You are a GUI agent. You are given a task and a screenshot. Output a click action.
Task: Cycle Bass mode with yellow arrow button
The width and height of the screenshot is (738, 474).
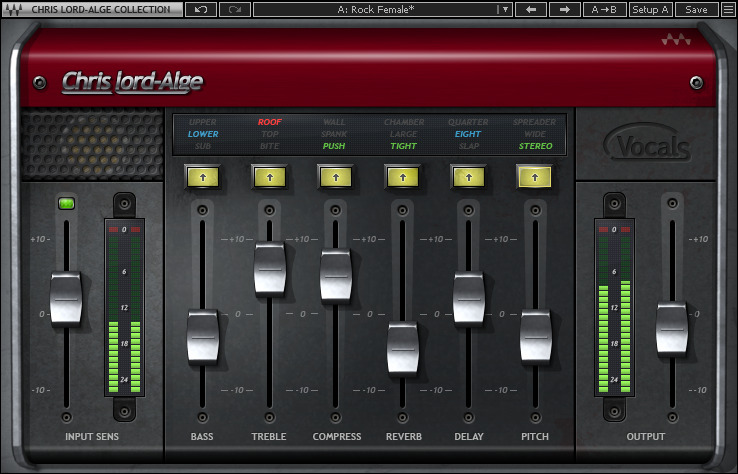click(x=203, y=178)
